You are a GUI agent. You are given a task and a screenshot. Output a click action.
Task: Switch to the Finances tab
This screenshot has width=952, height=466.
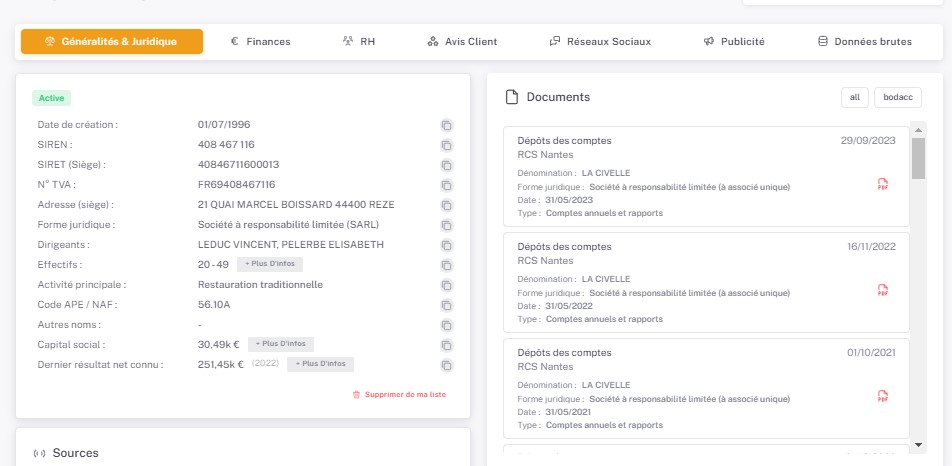point(260,42)
